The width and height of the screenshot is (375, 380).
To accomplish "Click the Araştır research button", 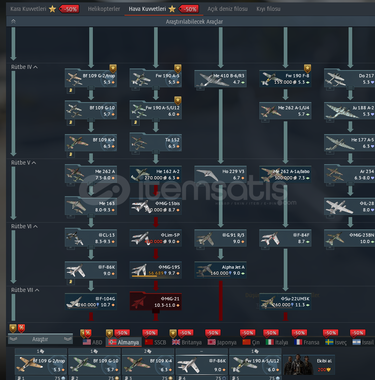I will click(x=40, y=339).
